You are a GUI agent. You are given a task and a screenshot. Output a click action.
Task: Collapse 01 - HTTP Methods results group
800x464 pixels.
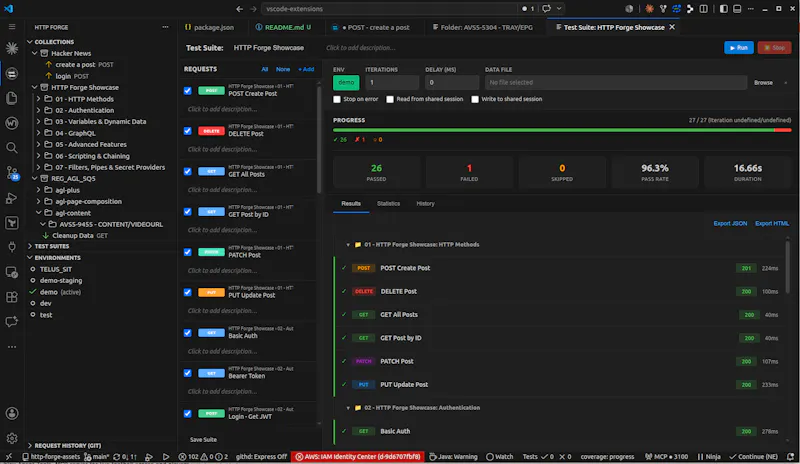tap(348, 245)
